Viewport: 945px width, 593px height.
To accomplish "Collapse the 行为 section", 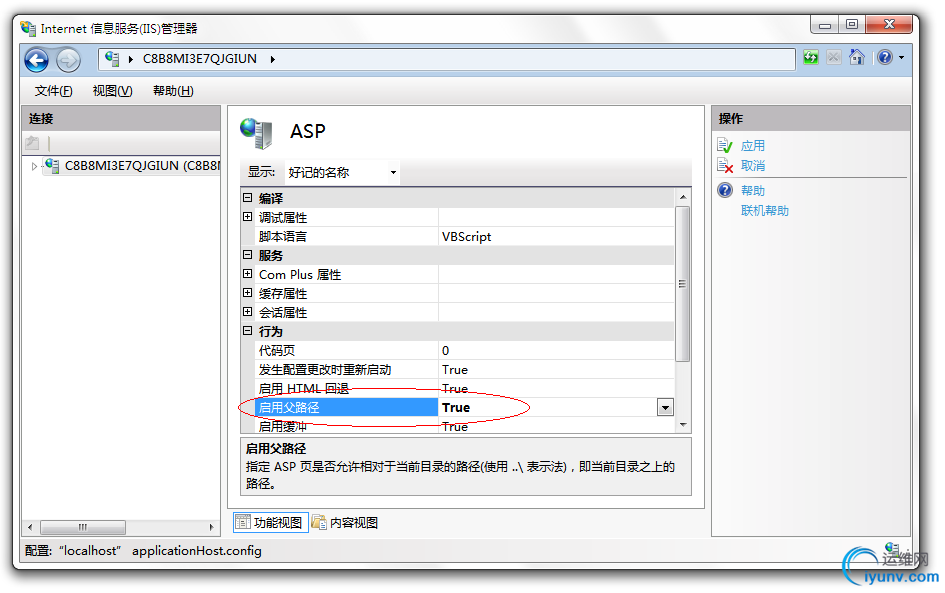I will (x=248, y=331).
